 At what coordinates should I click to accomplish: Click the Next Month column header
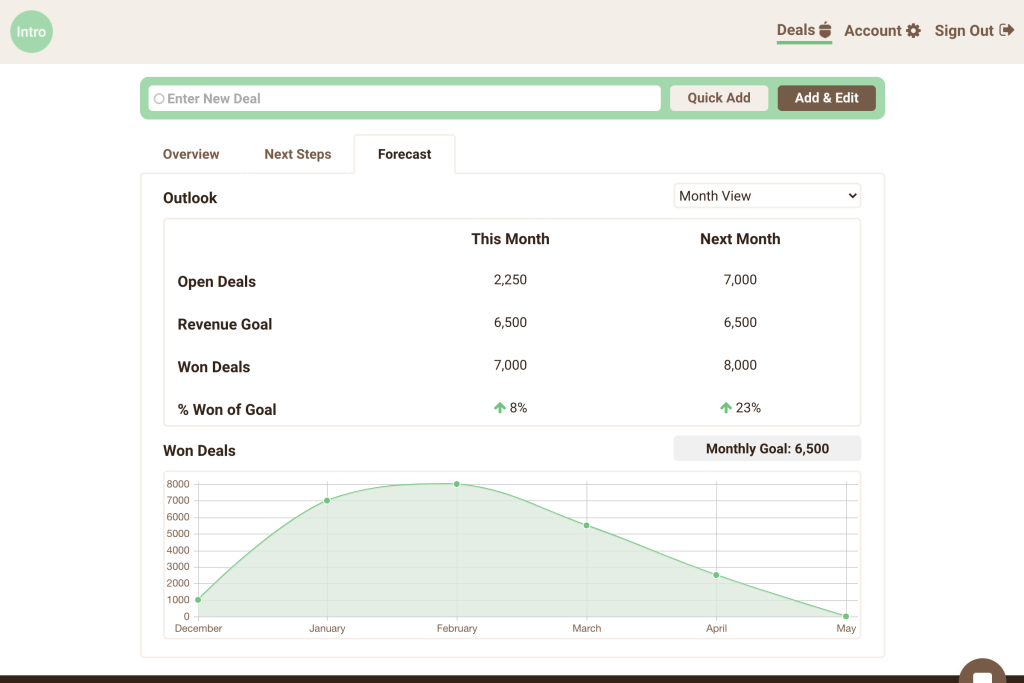[740, 239]
